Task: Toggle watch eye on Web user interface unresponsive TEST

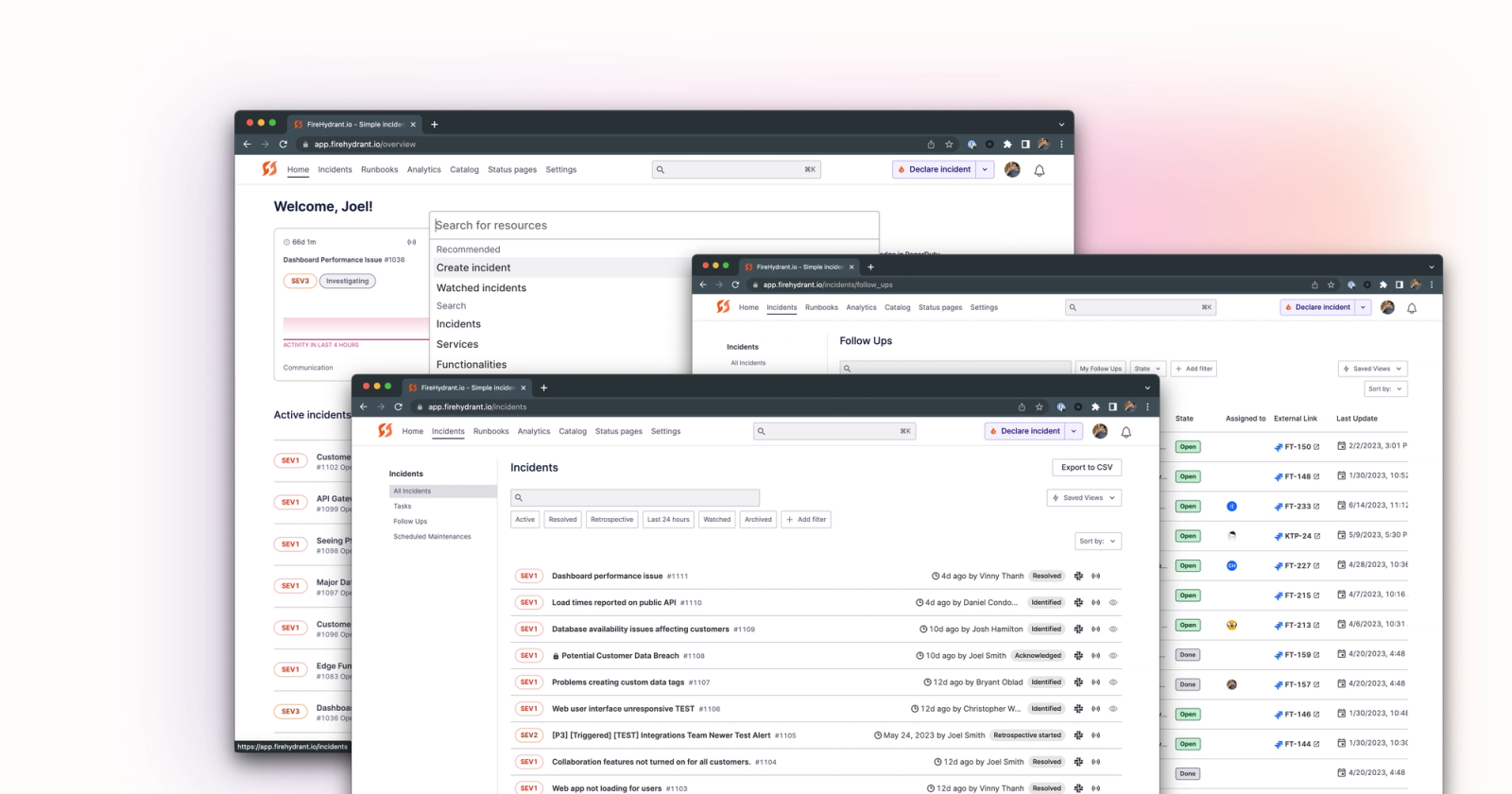Action: click(1113, 708)
